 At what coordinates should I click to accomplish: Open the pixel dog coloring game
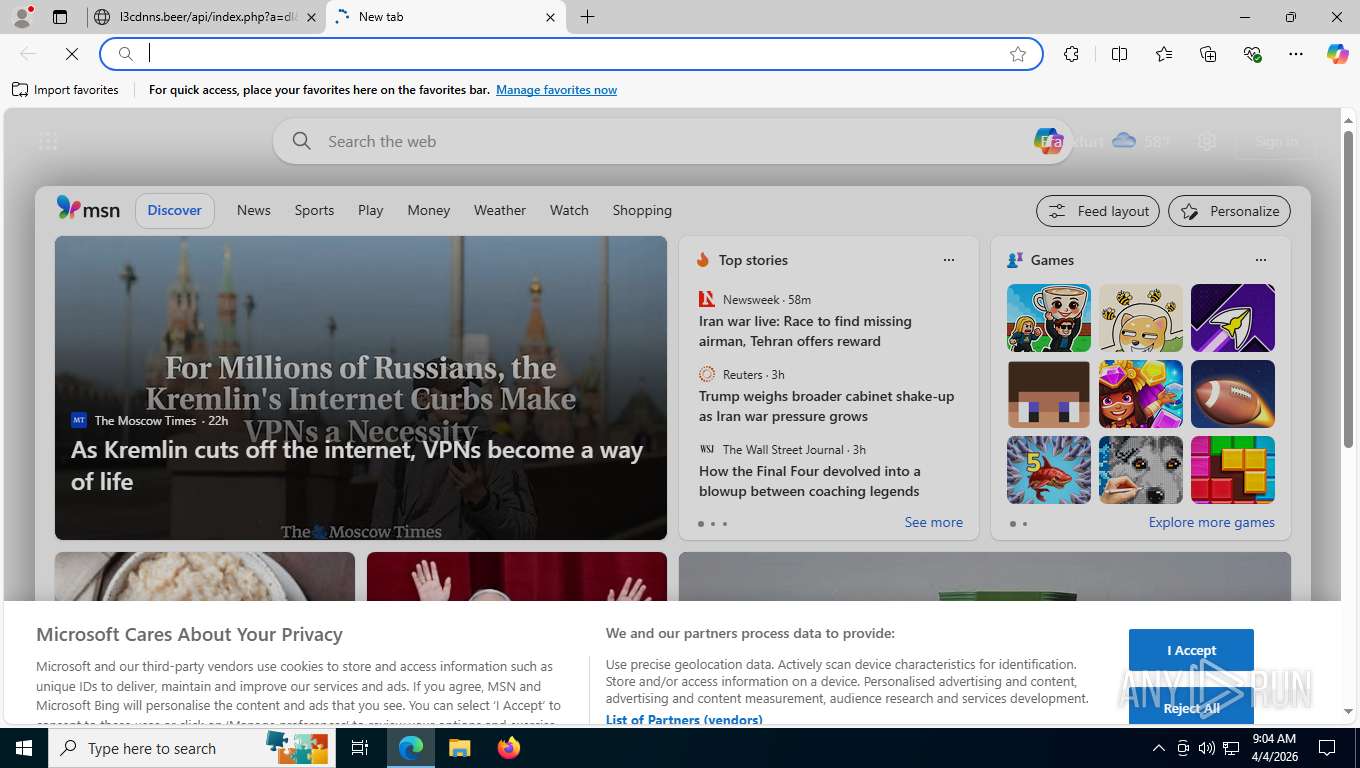tap(1141, 470)
